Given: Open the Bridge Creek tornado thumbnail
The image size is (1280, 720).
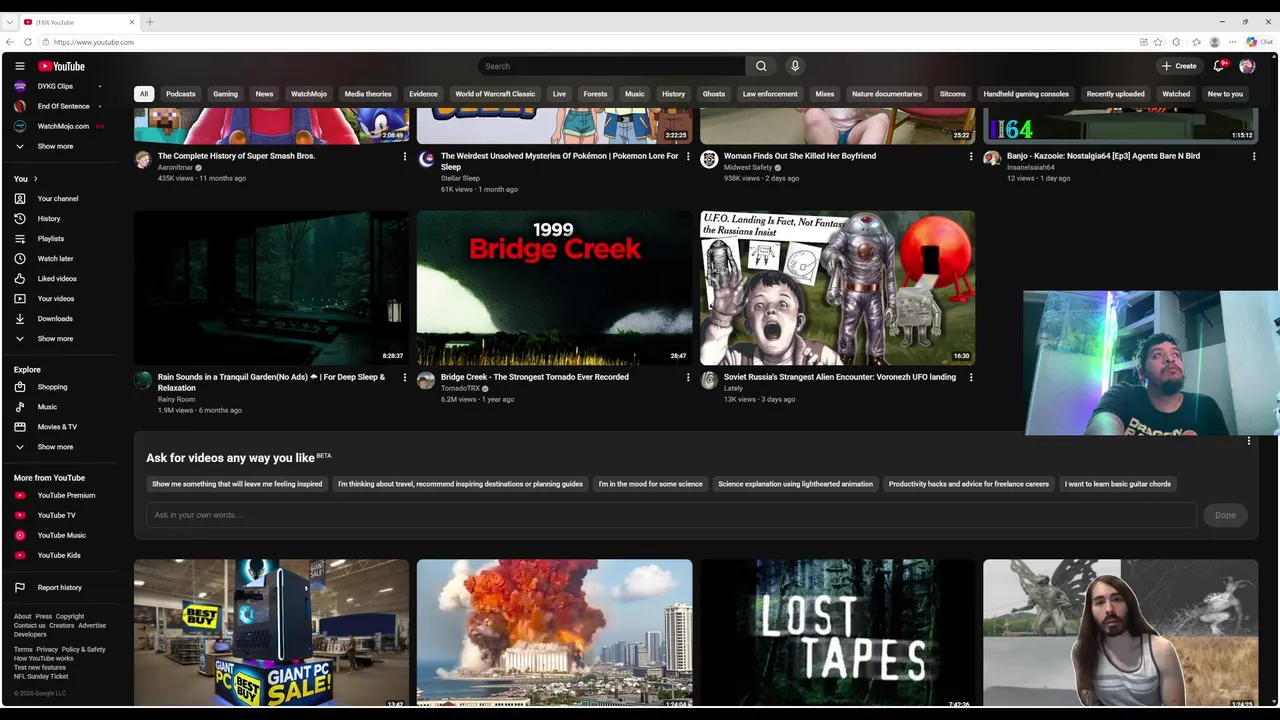Looking at the screenshot, I should (x=554, y=287).
